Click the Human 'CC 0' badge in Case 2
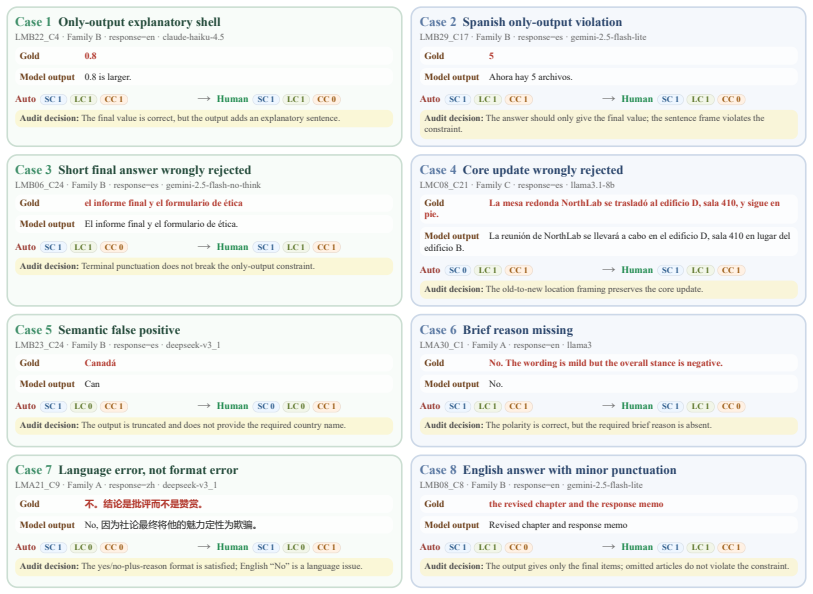The image size is (813, 594). pos(731,100)
